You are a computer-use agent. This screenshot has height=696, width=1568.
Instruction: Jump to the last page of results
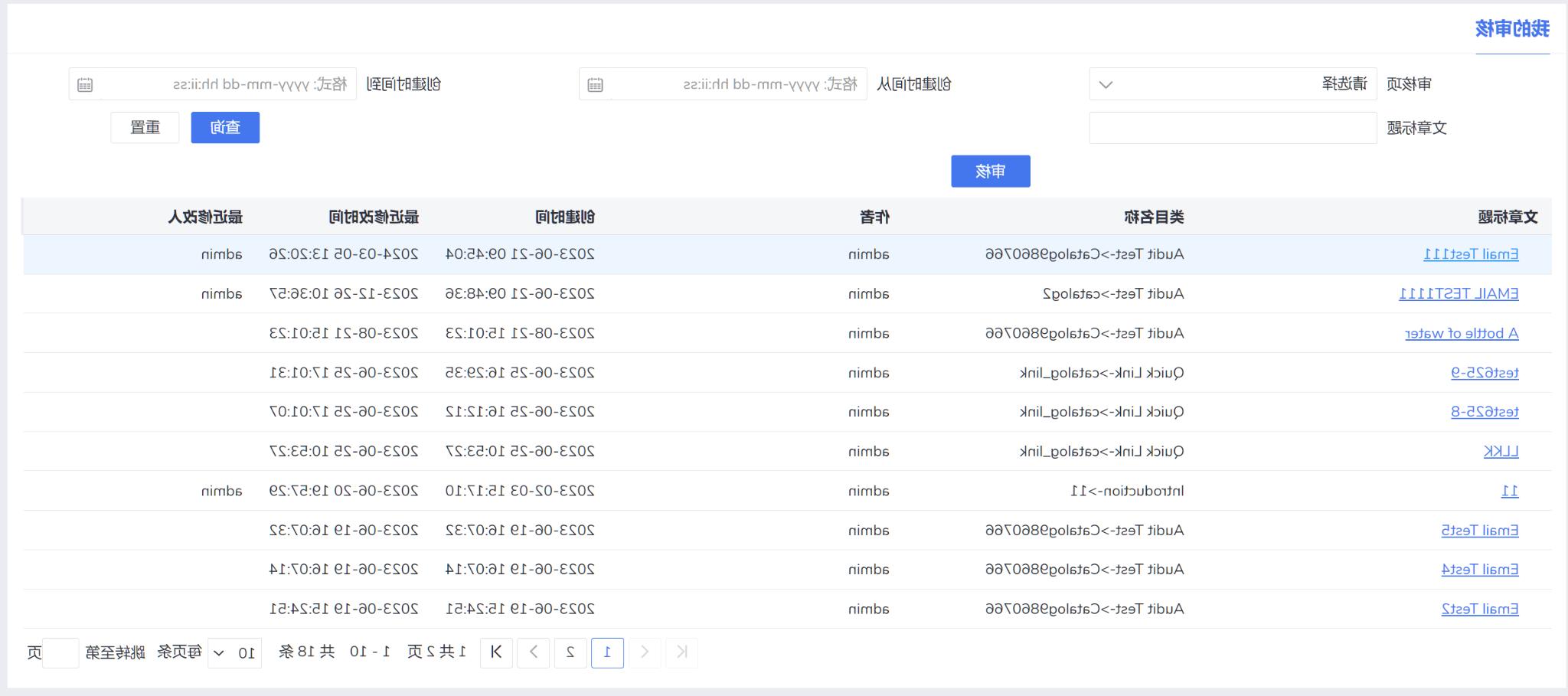click(x=496, y=652)
